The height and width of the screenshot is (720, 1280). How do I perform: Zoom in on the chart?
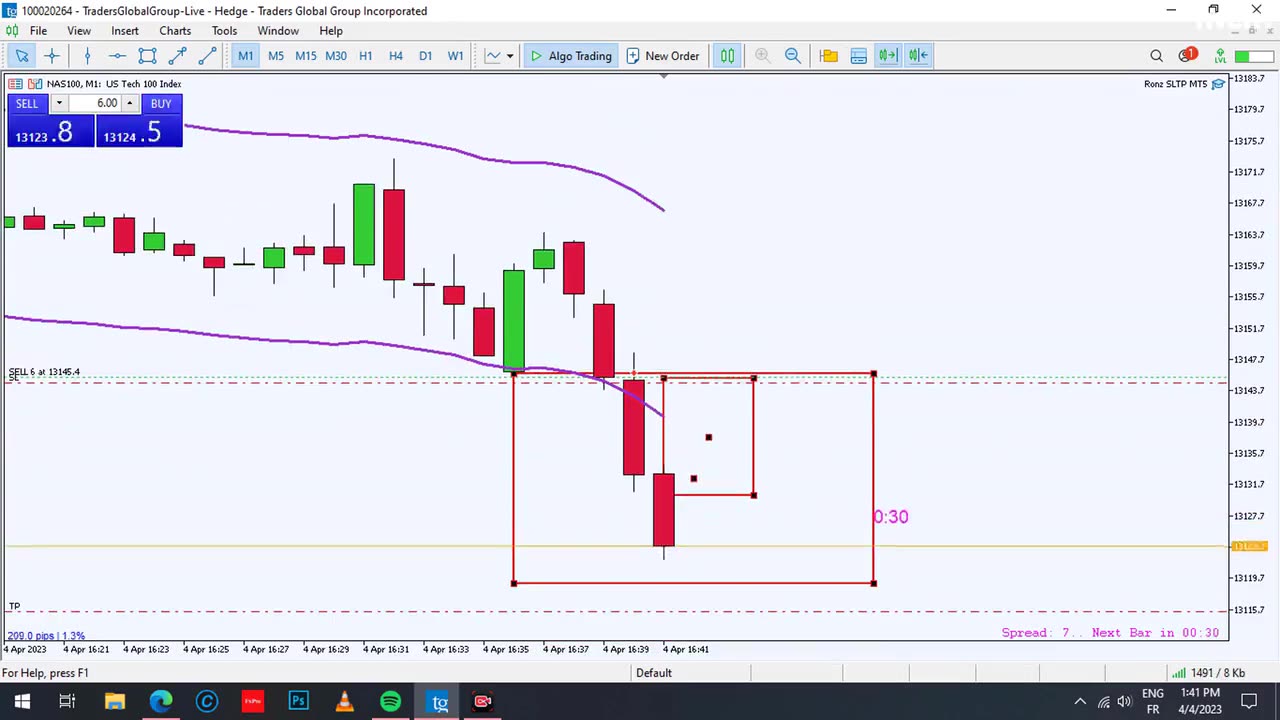762,56
